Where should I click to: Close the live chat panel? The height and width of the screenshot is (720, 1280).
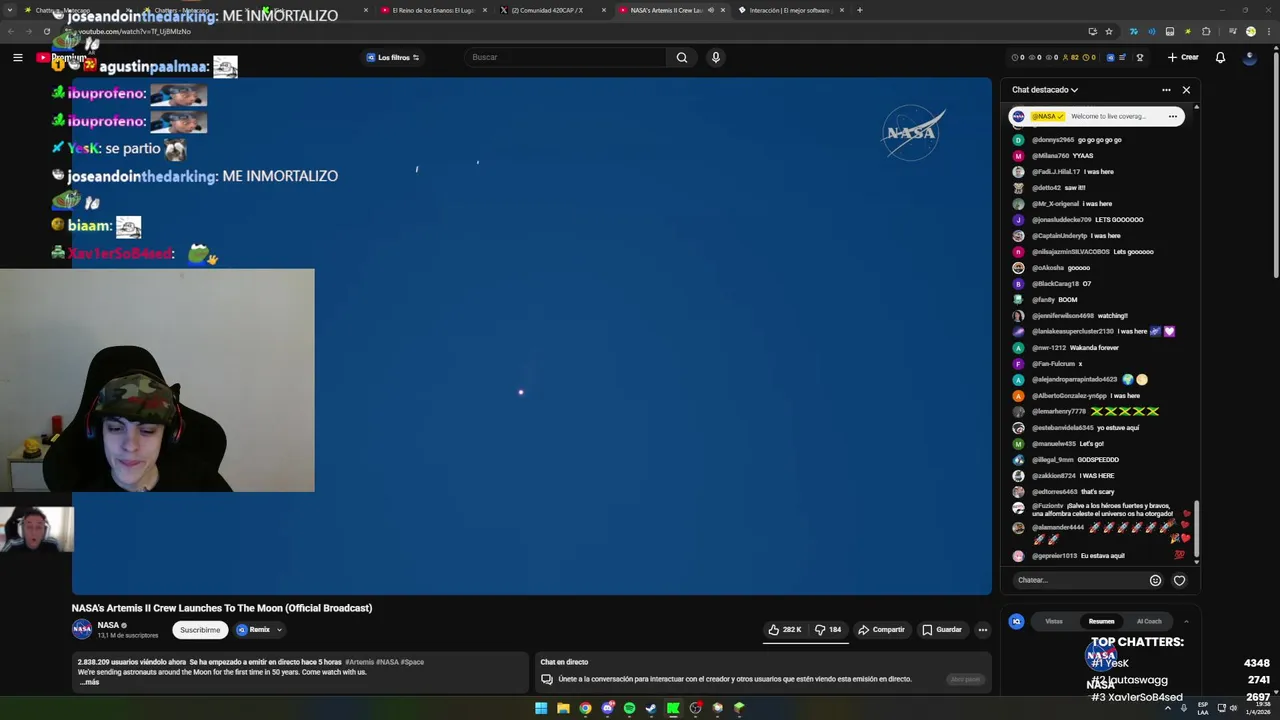point(1186,90)
